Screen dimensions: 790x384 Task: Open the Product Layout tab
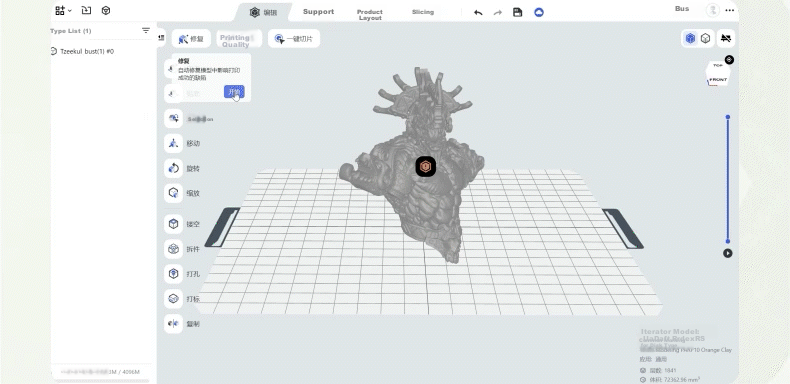click(370, 15)
